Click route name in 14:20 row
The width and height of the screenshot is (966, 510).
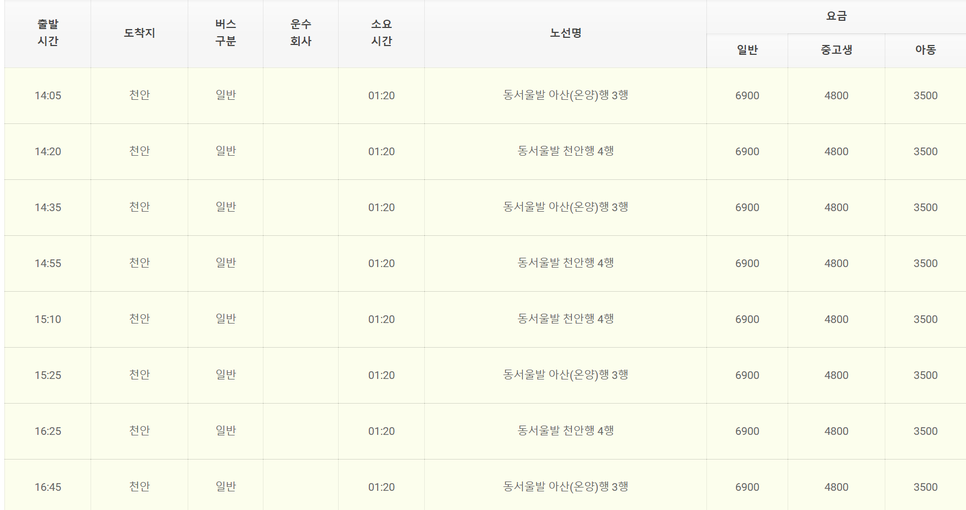pyautogui.click(x=566, y=152)
